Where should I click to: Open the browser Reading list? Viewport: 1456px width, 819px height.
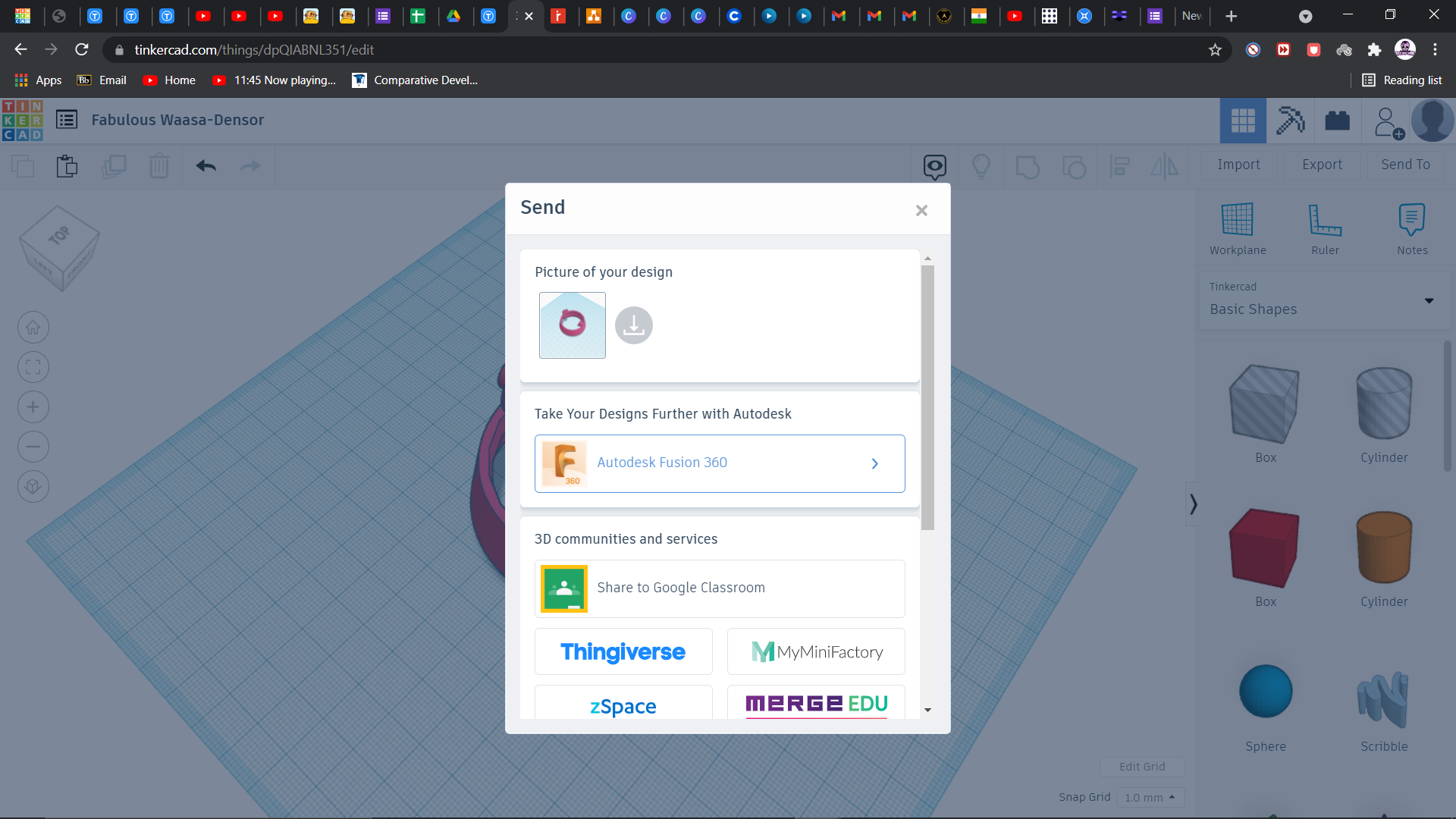click(1401, 80)
